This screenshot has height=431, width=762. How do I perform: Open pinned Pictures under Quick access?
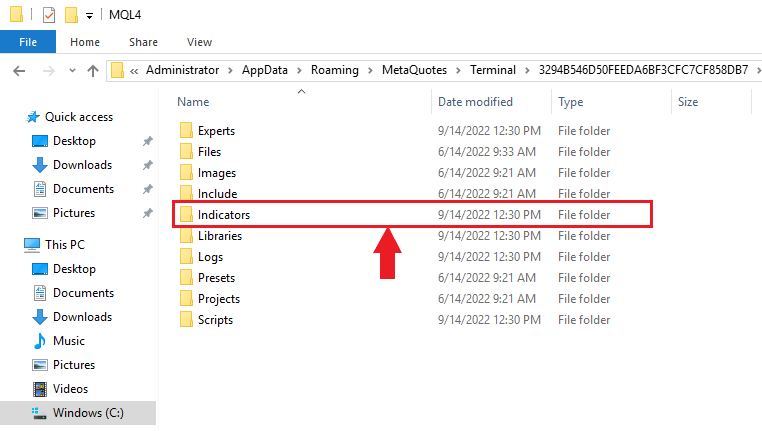tap(74, 213)
